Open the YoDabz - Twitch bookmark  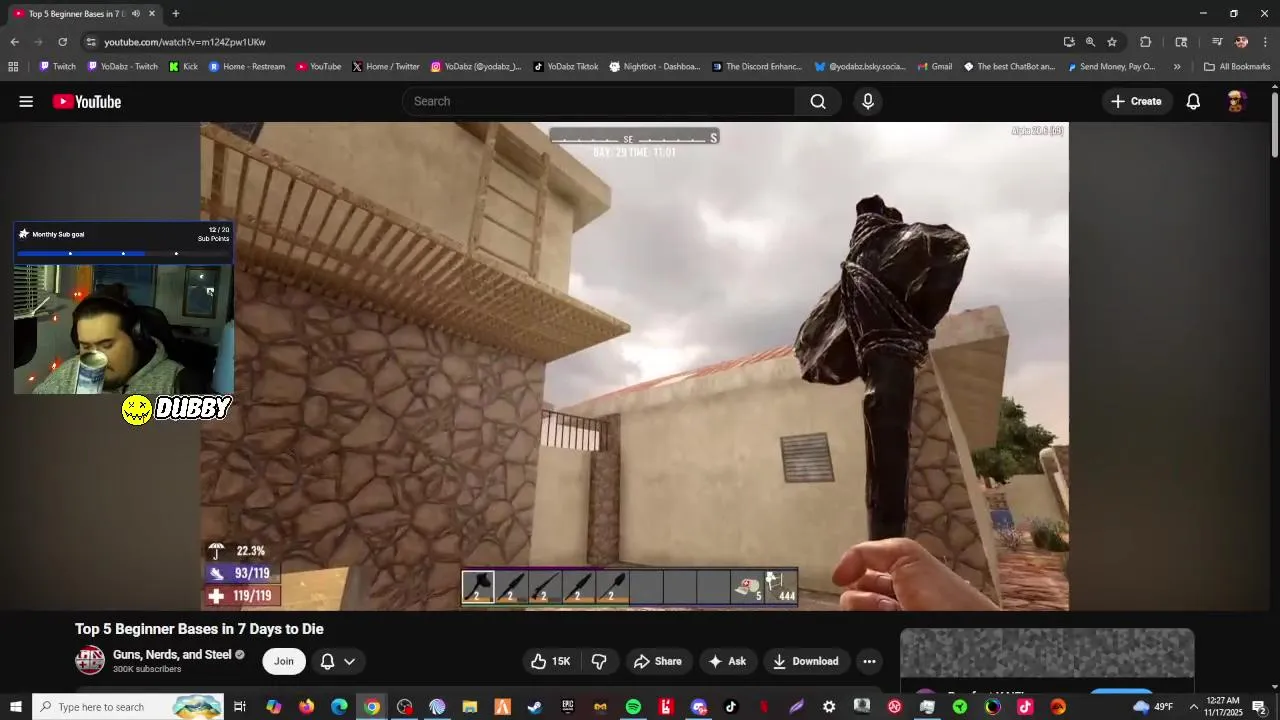(x=122, y=67)
